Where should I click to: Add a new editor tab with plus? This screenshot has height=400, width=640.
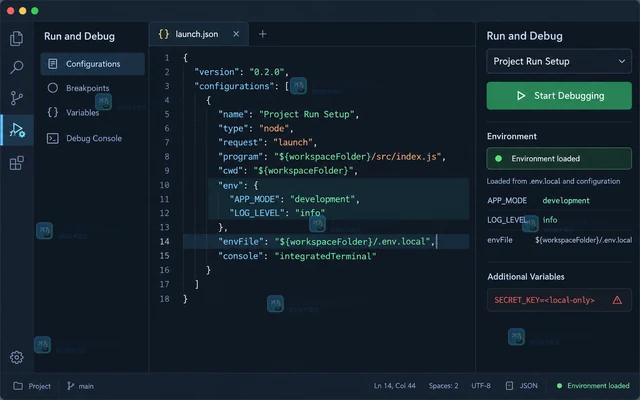pyautogui.click(x=262, y=34)
